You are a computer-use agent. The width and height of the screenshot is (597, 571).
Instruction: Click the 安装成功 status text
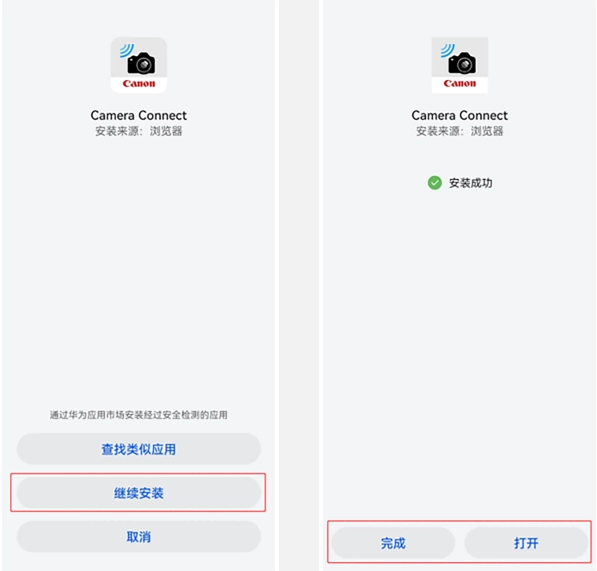[471, 183]
